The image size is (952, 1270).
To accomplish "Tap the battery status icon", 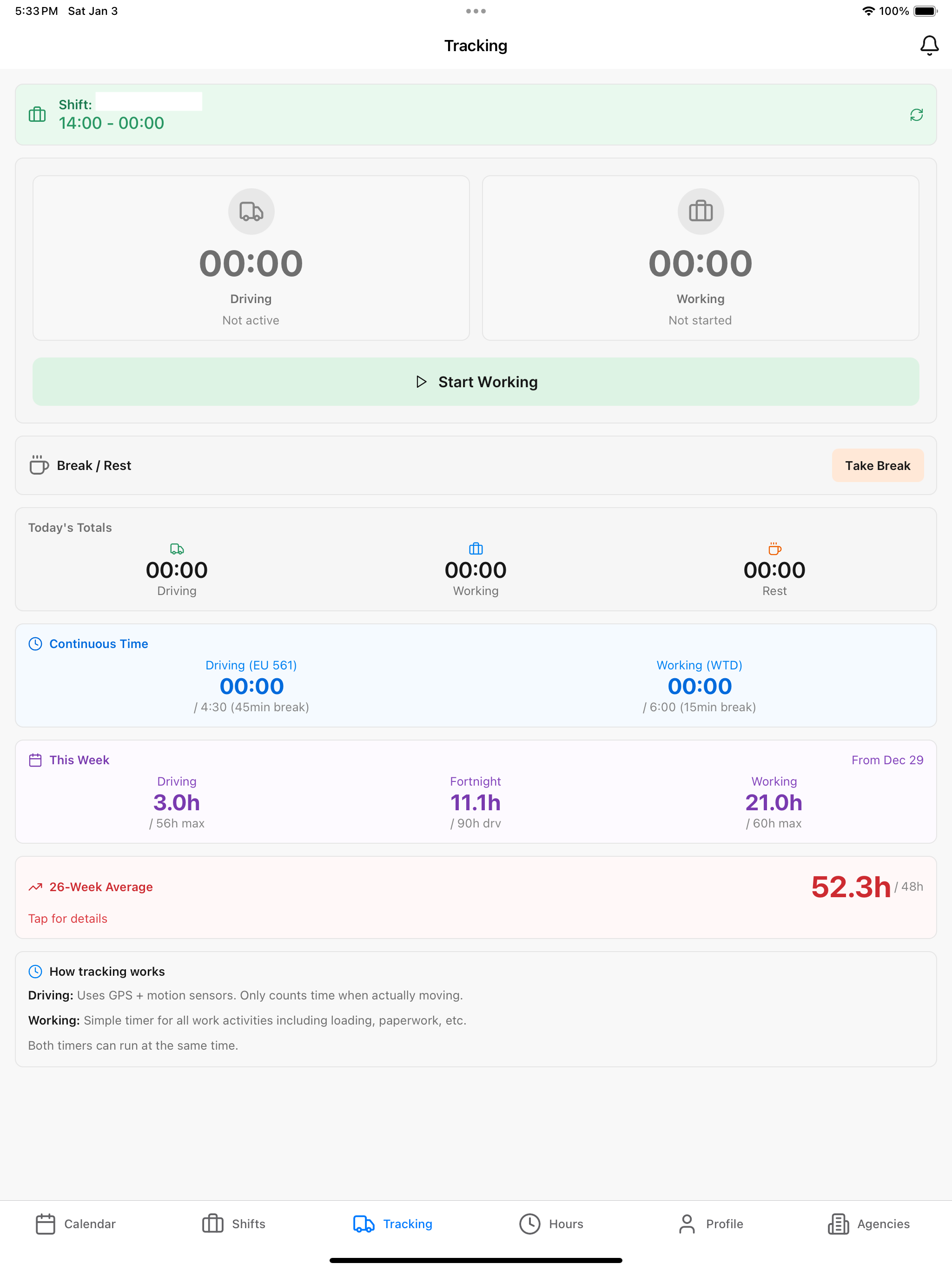I will point(925,11).
